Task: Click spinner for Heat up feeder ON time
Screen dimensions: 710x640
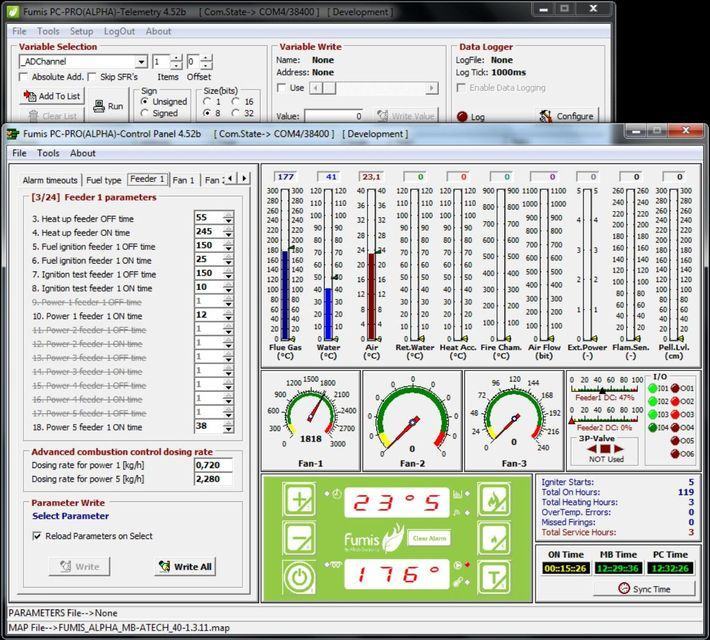Action: (x=228, y=231)
